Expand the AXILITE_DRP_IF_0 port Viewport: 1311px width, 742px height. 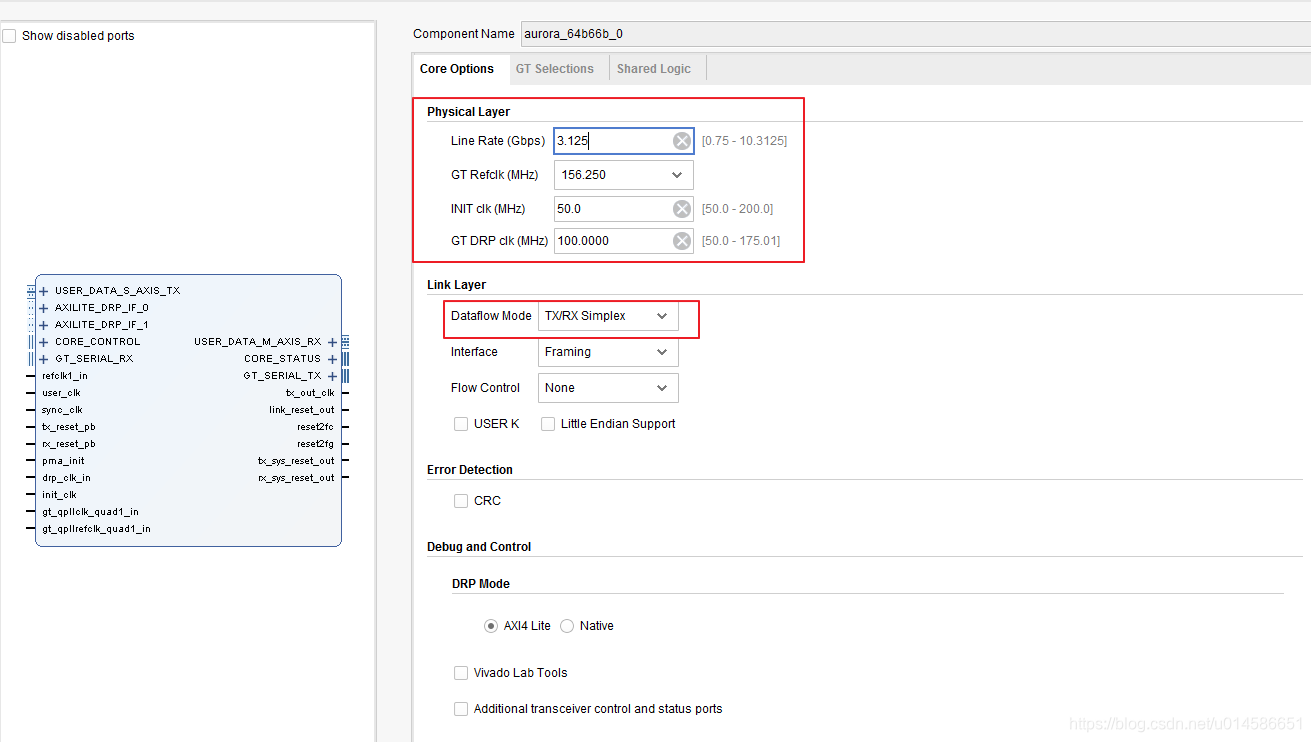(x=44, y=308)
